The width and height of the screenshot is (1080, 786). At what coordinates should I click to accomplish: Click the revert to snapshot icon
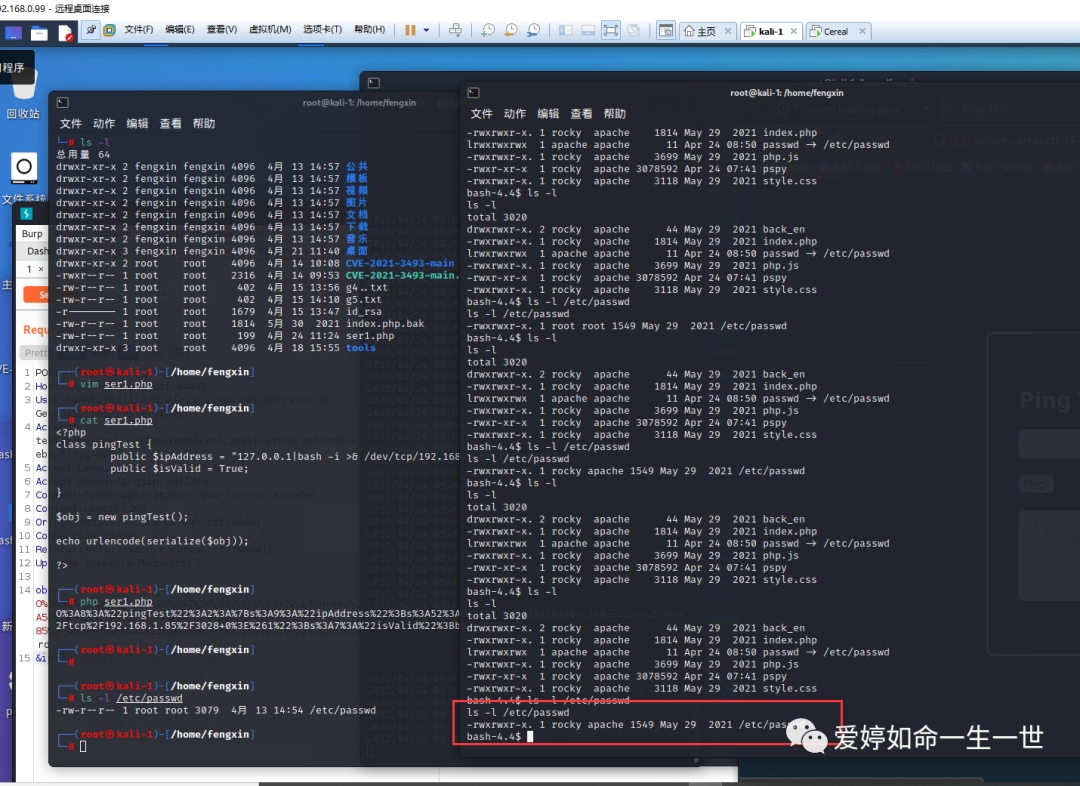tap(510, 30)
